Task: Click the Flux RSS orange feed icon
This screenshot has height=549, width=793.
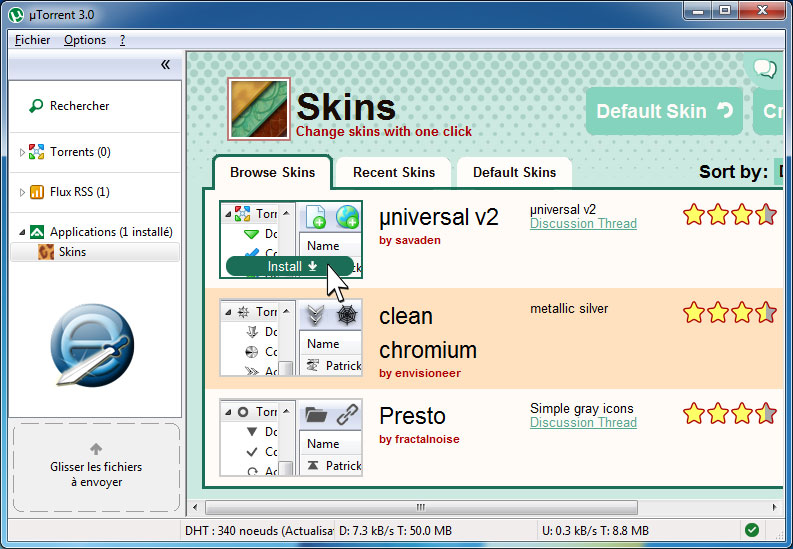Action: coord(37,192)
